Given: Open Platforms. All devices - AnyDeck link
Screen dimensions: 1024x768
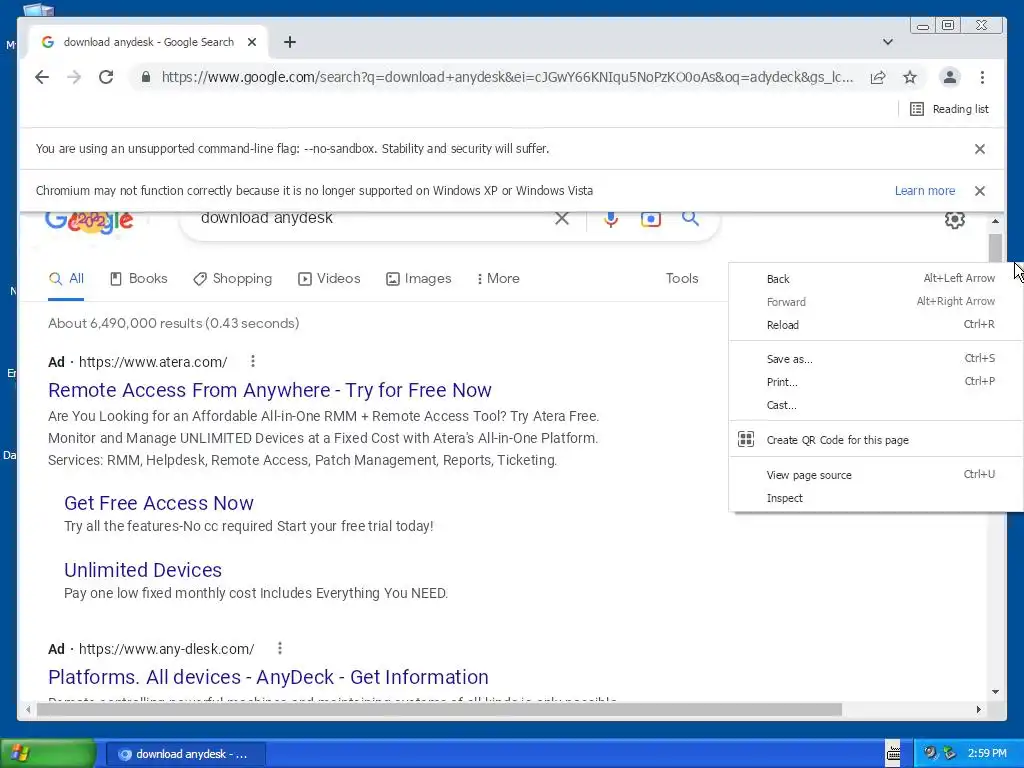Looking at the screenshot, I should click(268, 677).
